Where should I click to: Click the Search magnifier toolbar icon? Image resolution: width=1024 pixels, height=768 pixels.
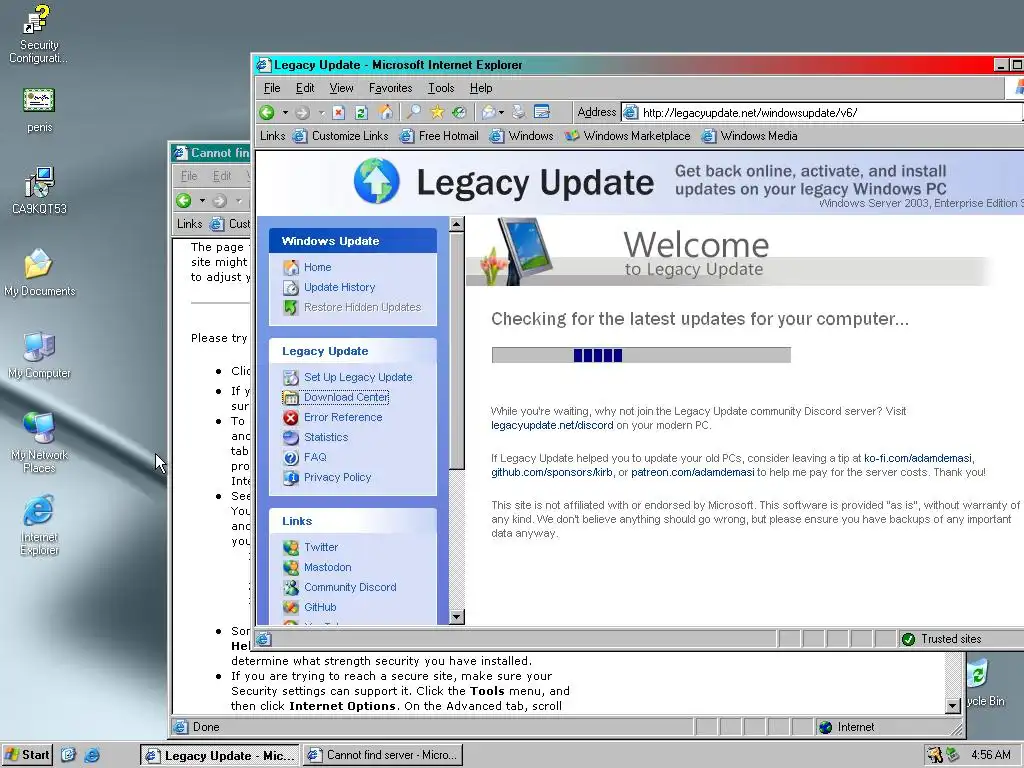pyautogui.click(x=413, y=112)
